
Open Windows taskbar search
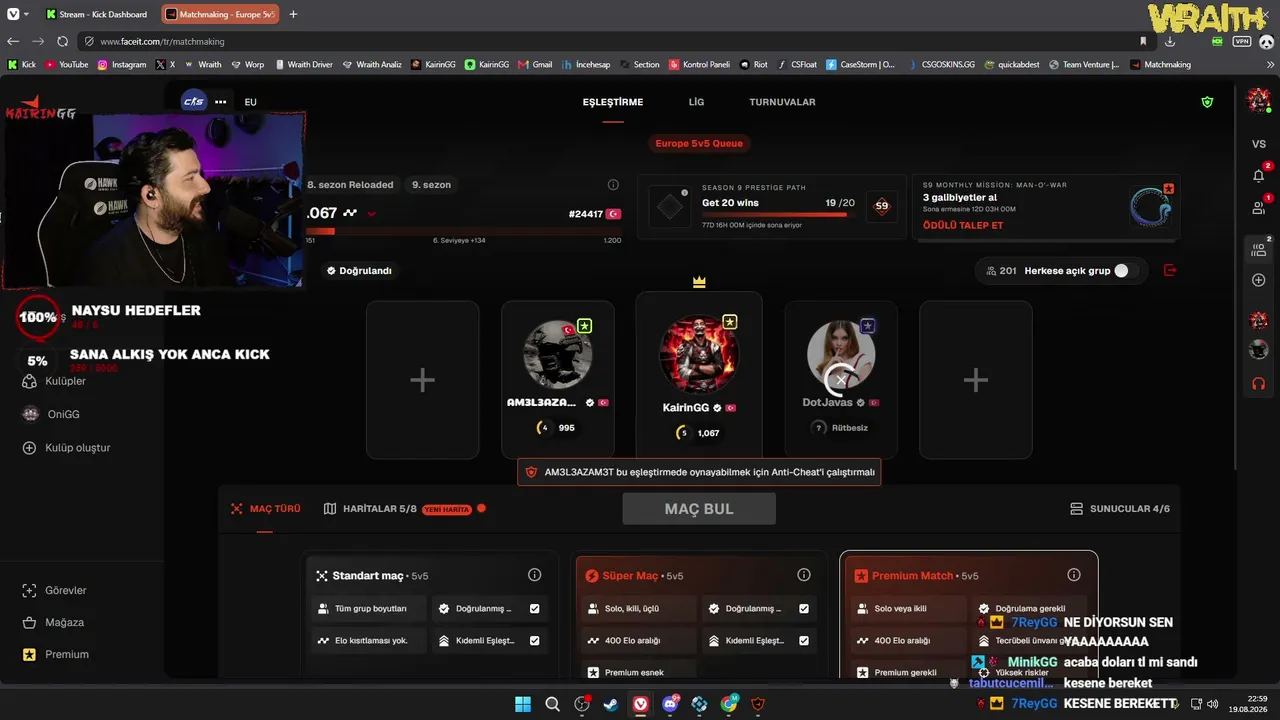click(552, 704)
